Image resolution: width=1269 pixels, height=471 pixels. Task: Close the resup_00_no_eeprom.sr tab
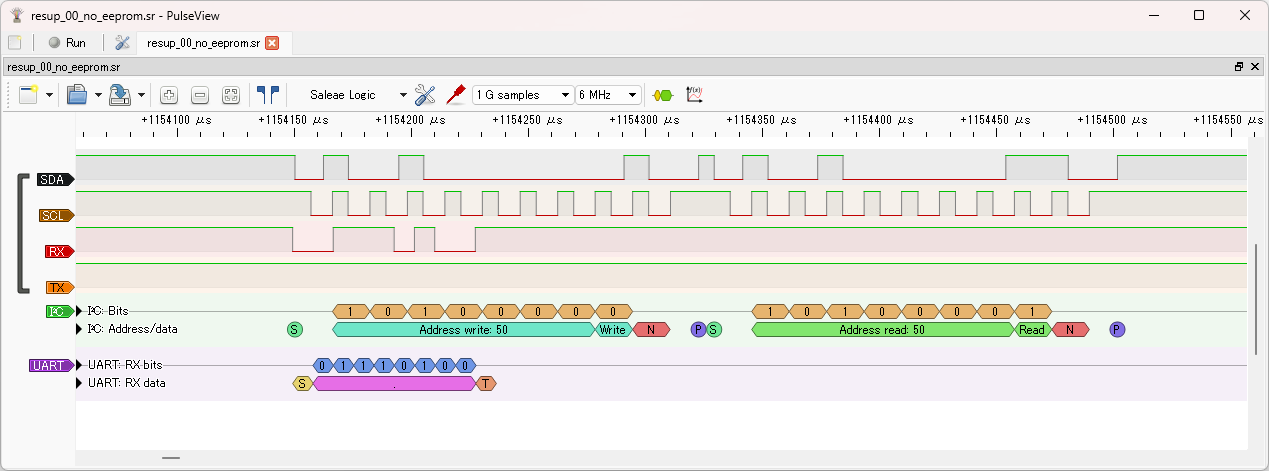pos(272,43)
